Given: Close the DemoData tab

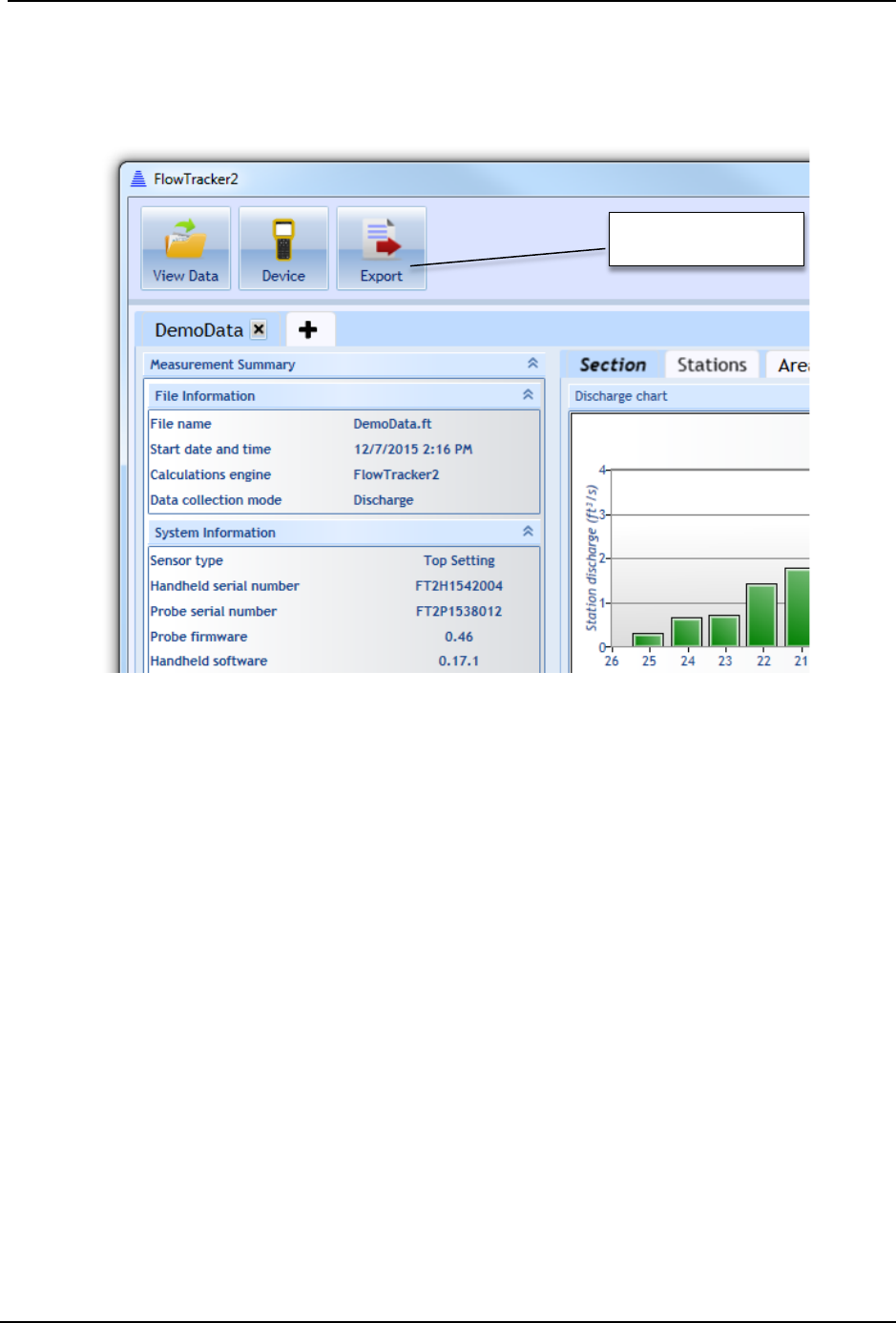Looking at the screenshot, I should pos(259,329).
